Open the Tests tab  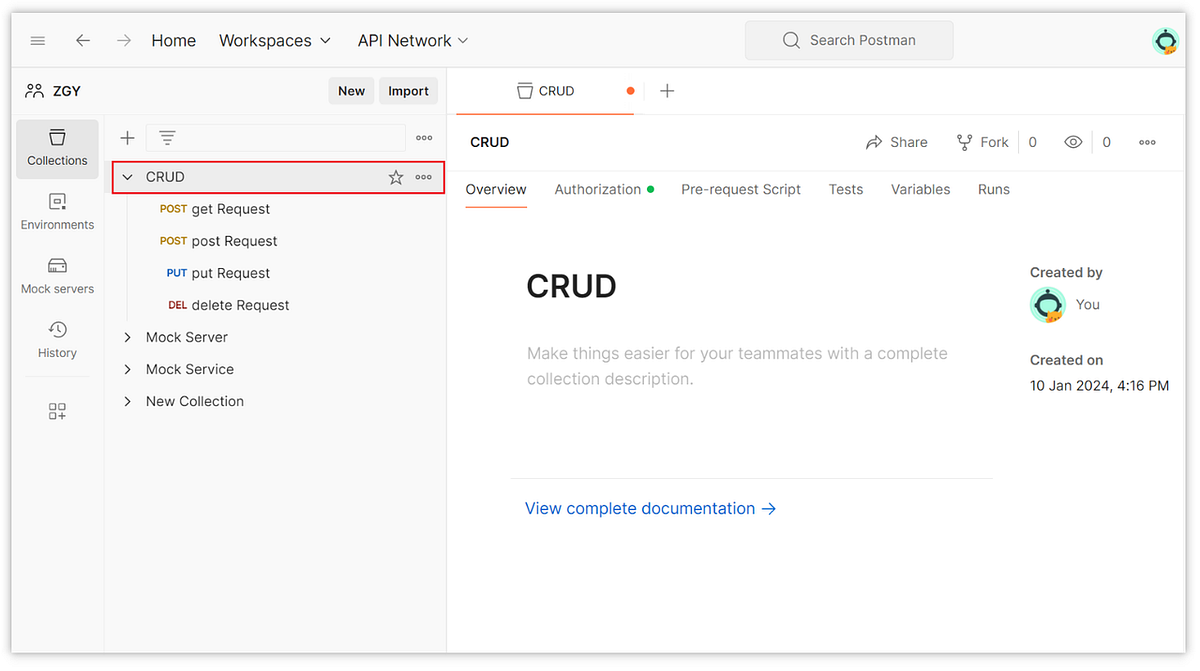[x=845, y=189]
